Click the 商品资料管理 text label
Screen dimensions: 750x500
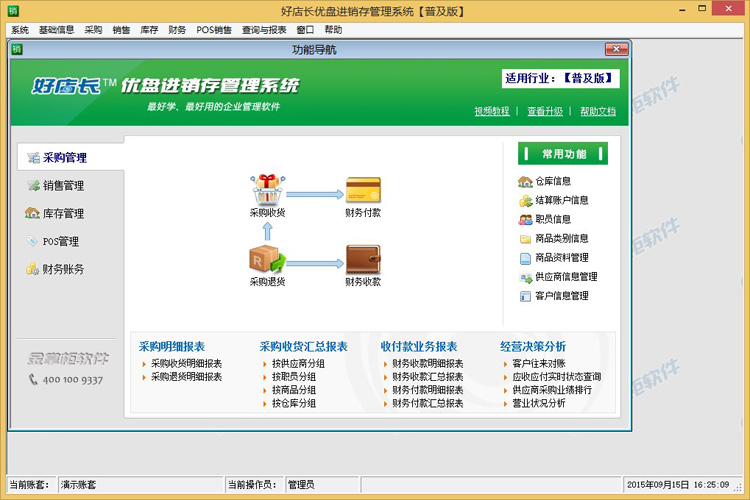pos(562,258)
